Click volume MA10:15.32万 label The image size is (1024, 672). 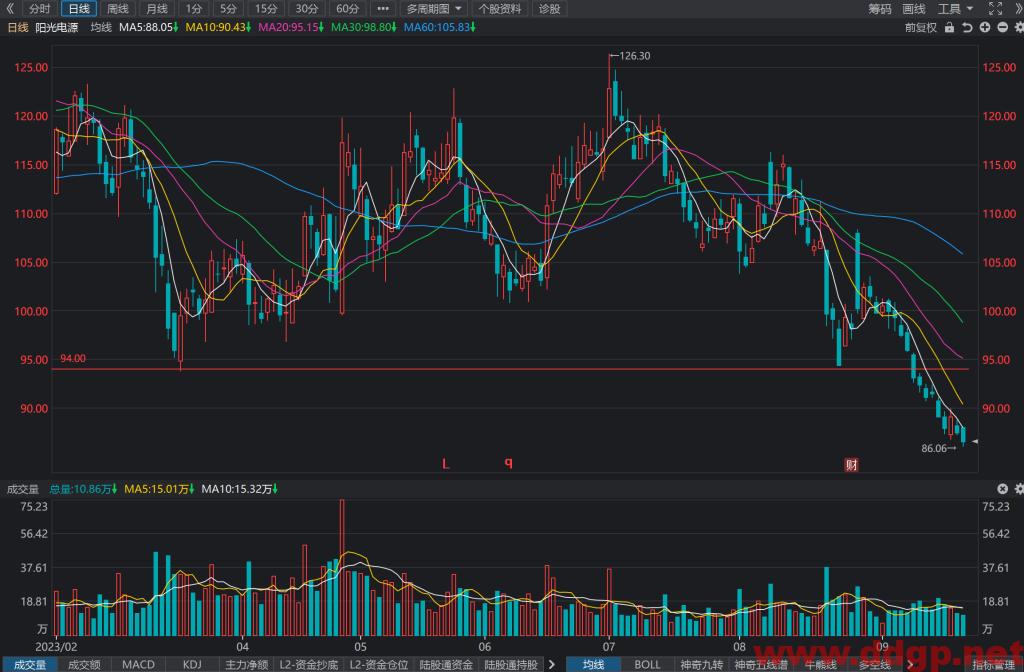[x=239, y=488]
